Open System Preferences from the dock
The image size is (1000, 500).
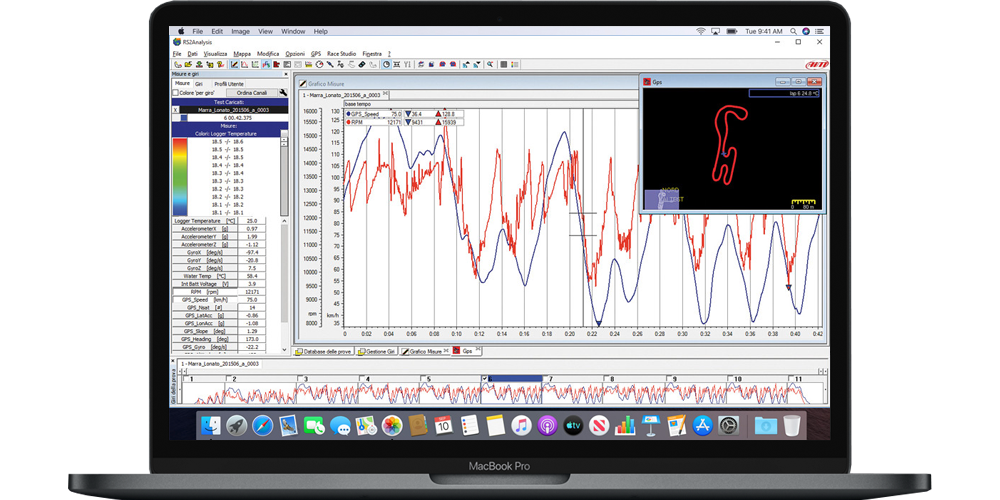coord(728,425)
